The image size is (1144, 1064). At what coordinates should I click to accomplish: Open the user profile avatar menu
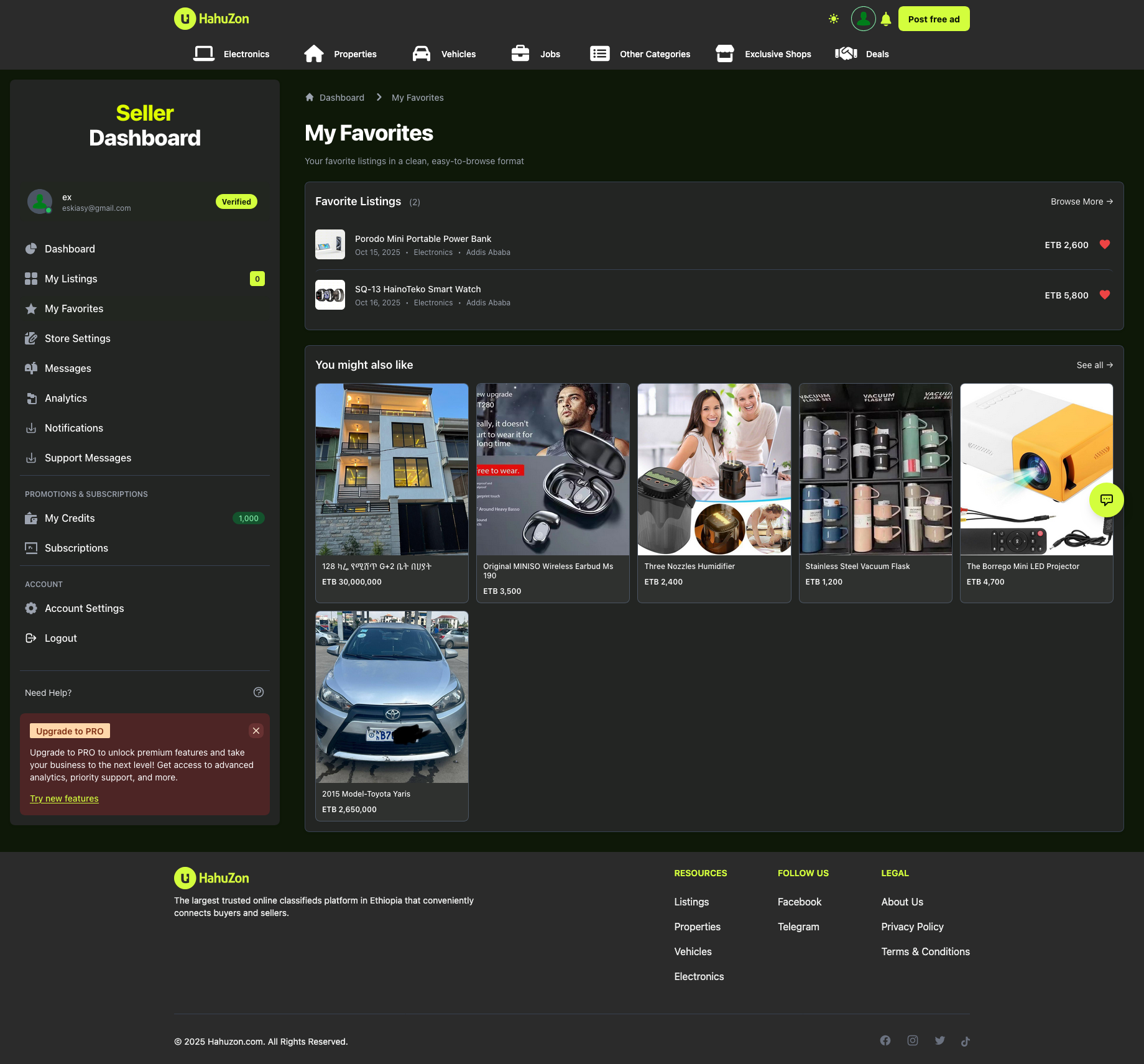pyautogui.click(x=863, y=19)
